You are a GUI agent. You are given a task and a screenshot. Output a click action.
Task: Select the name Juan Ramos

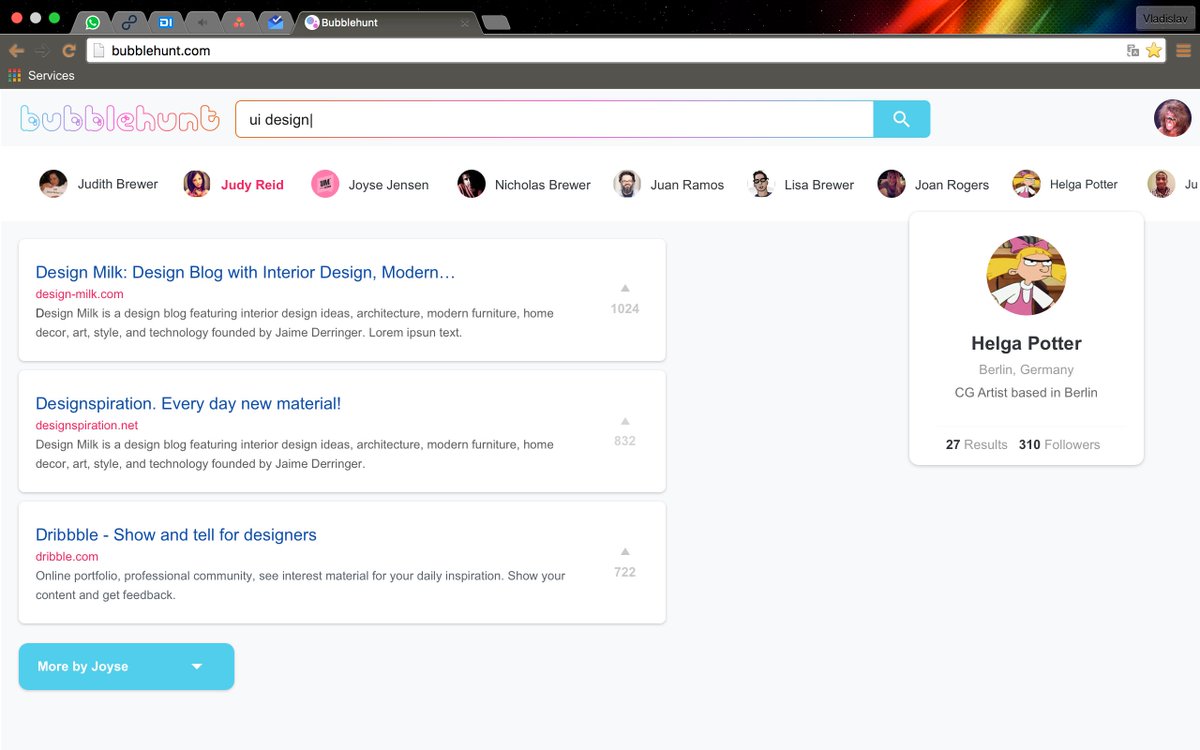(x=687, y=184)
